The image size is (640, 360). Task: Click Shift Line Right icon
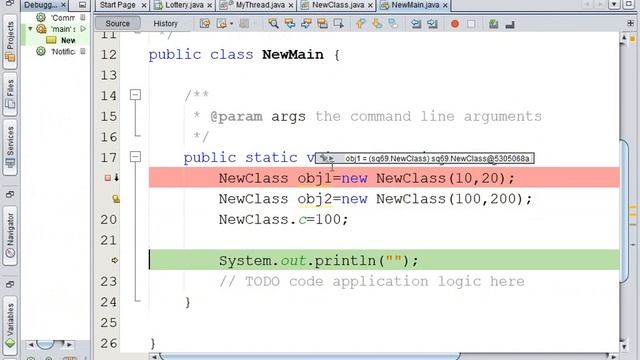click(432, 24)
